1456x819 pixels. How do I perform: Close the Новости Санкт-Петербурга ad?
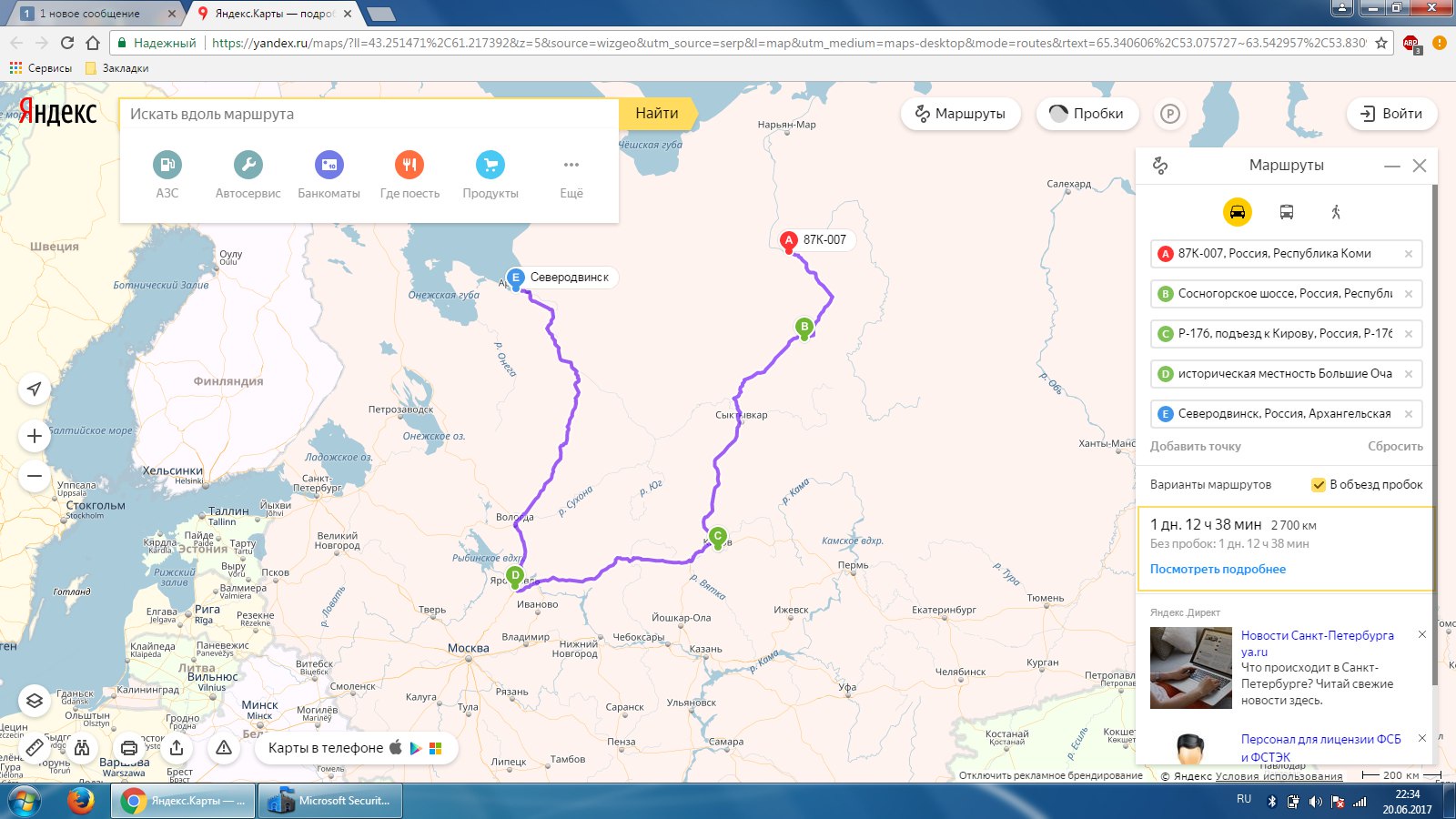coord(1422,634)
